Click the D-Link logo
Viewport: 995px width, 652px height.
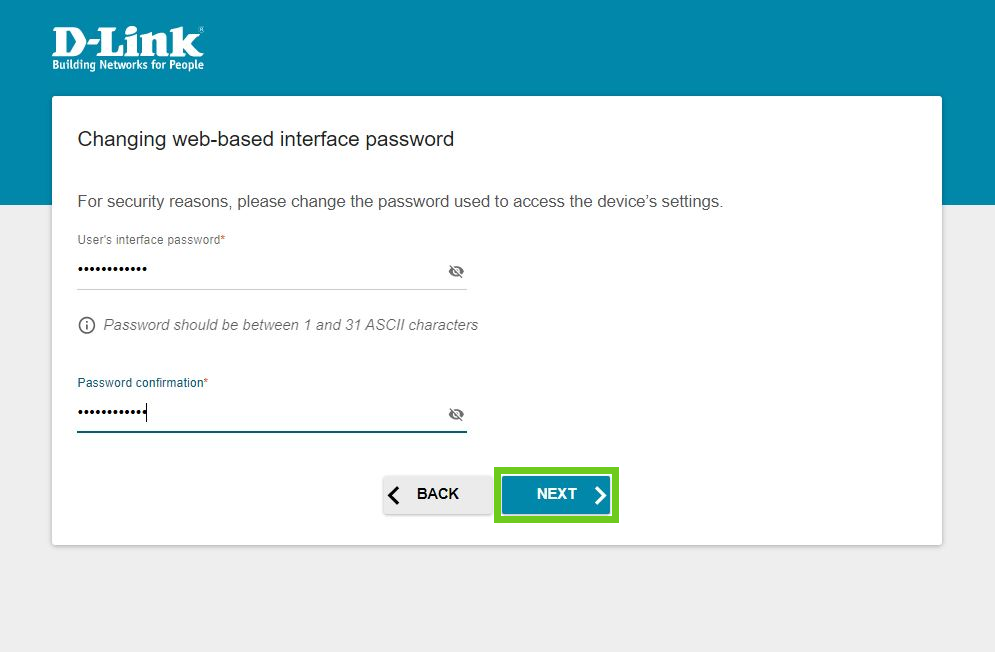pyautogui.click(x=128, y=43)
